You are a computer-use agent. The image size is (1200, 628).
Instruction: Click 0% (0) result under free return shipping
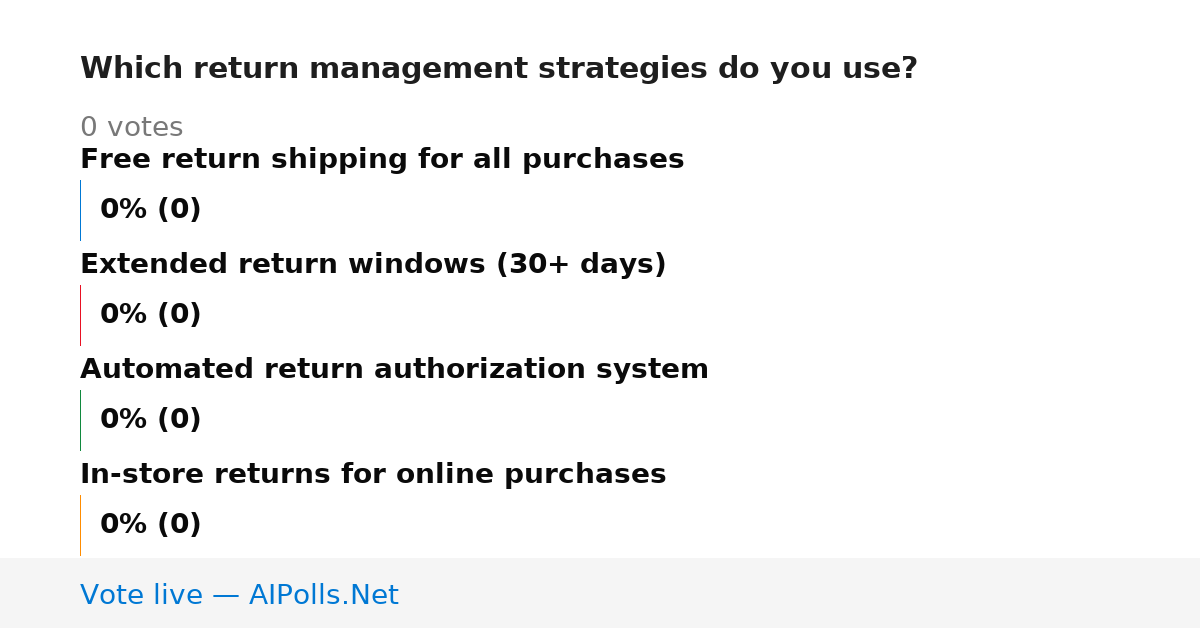pos(150,210)
